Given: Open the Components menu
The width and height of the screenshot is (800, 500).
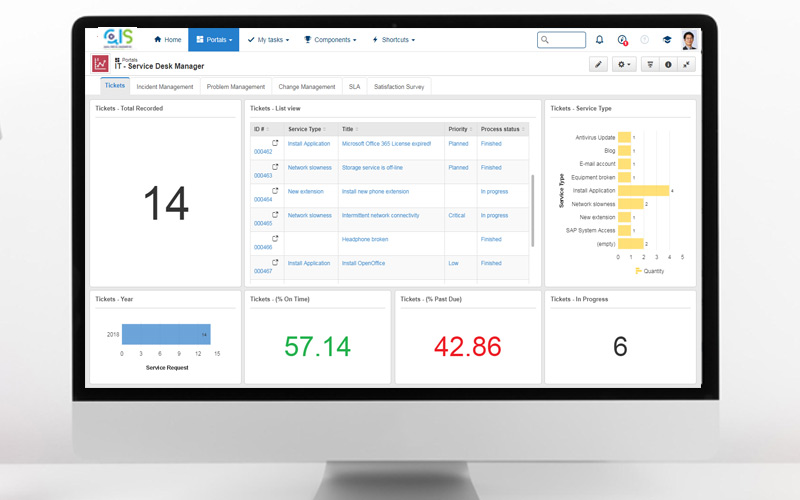Looking at the screenshot, I should pos(330,40).
